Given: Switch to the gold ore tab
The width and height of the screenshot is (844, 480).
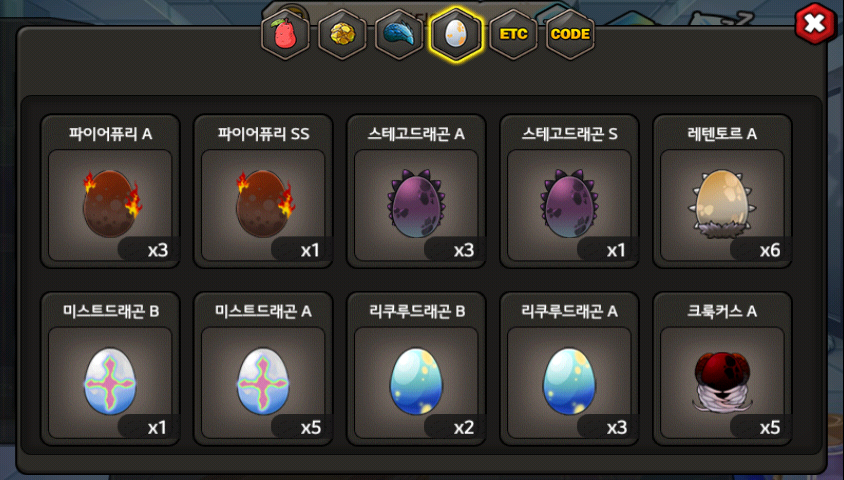Looking at the screenshot, I should (x=342, y=34).
